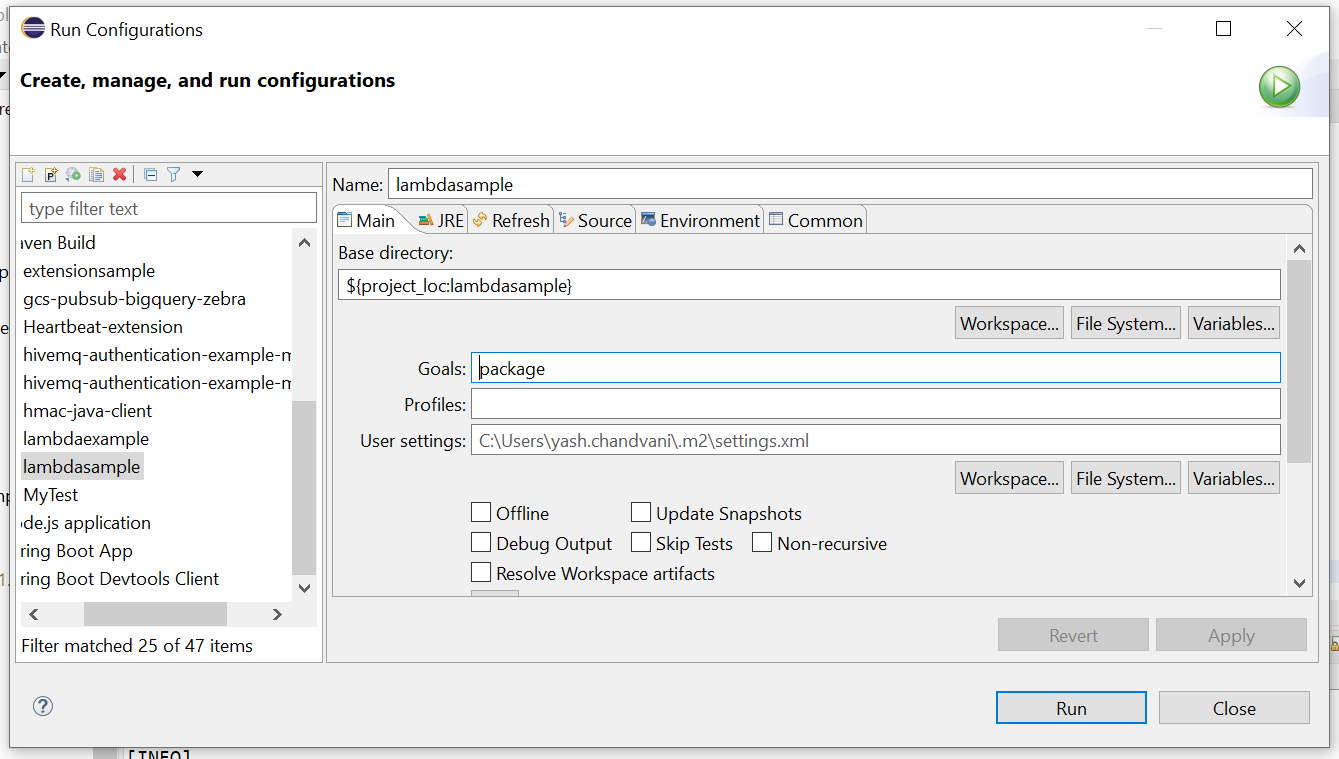1339x759 pixels.
Task: Click Workspace button under Base directory
Action: click(1009, 323)
